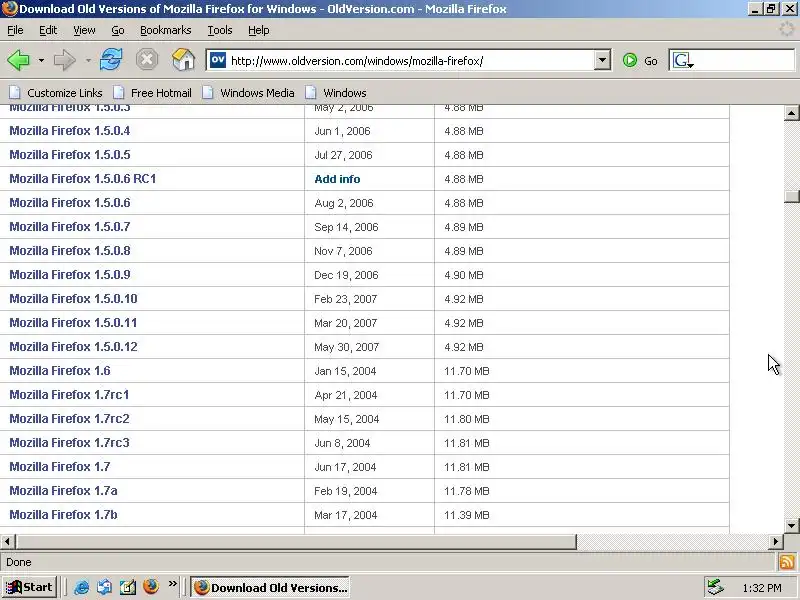
Task: Click the horizontal scrollbar thumb
Action: (296, 541)
